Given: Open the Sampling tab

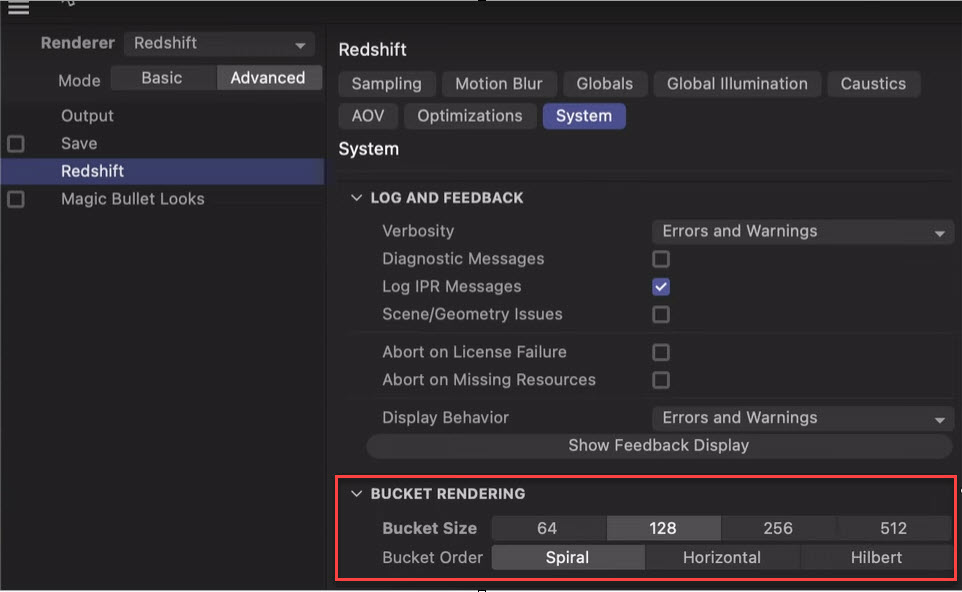Looking at the screenshot, I should click(x=387, y=84).
